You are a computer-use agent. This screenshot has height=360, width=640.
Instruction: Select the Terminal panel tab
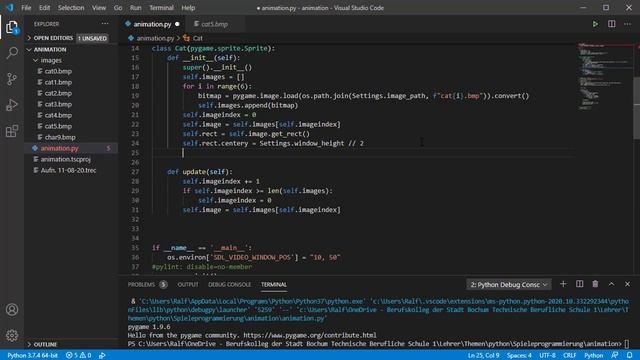click(274, 284)
